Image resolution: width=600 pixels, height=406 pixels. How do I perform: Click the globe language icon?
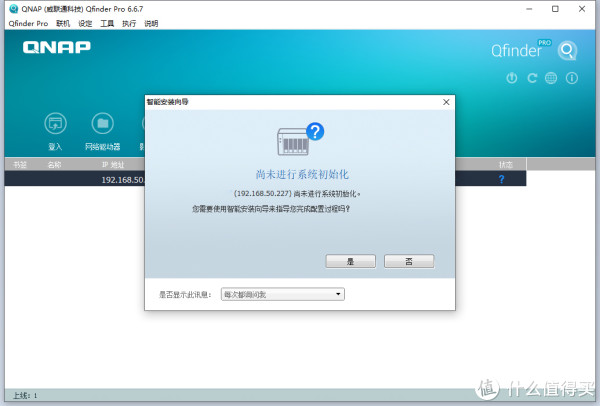(x=551, y=78)
